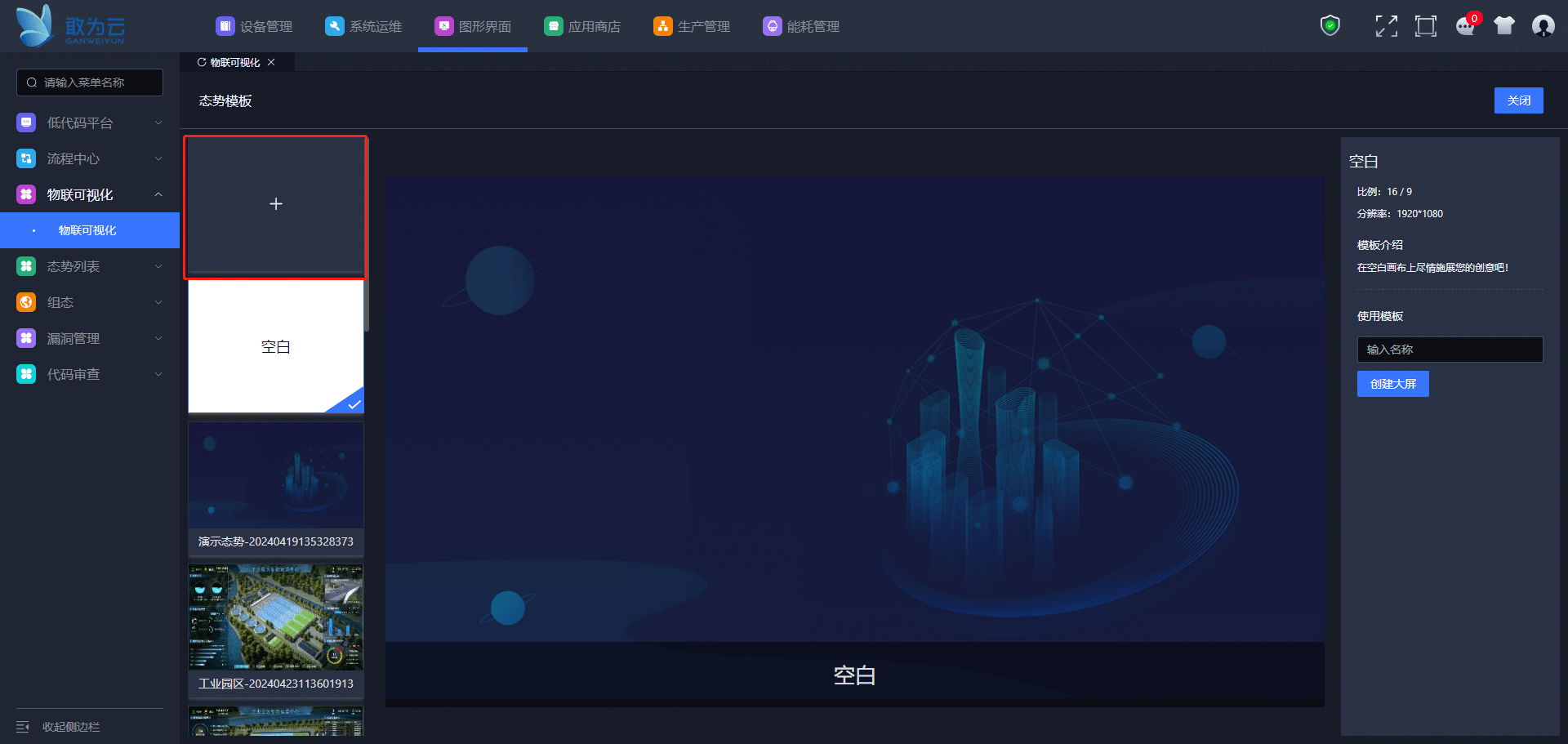Expand the 态势列表 menu chevron
The height and width of the screenshot is (744, 1568).
point(158,266)
